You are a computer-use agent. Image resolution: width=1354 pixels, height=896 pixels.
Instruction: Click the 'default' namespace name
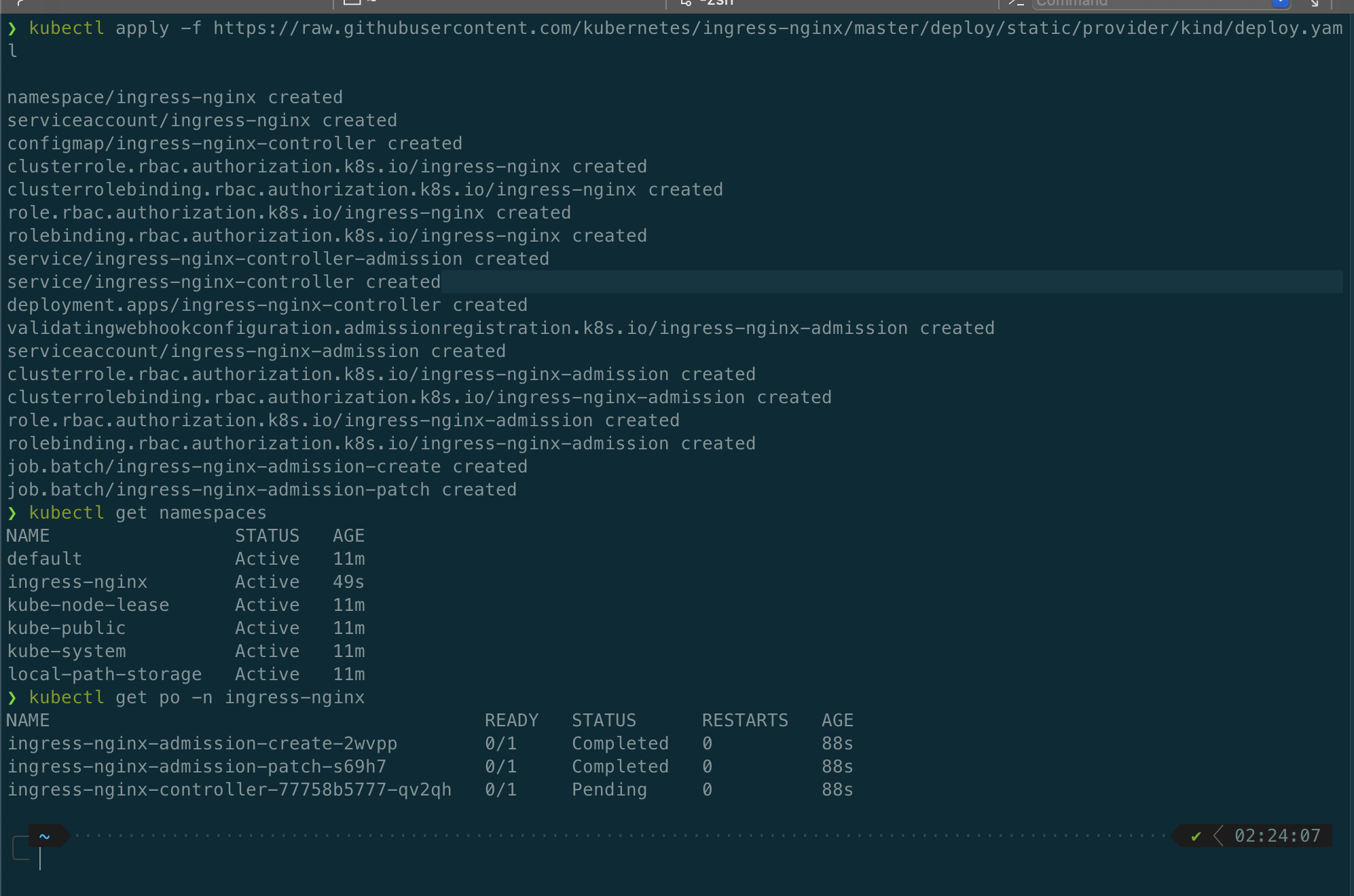(45, 559)
